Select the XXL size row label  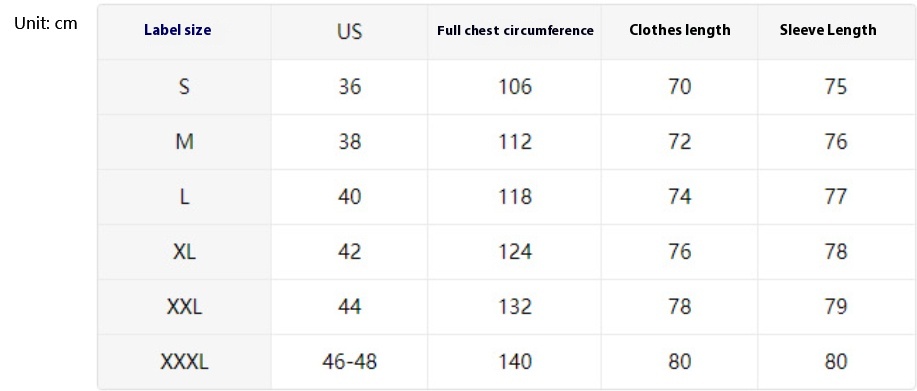point(184,307)
